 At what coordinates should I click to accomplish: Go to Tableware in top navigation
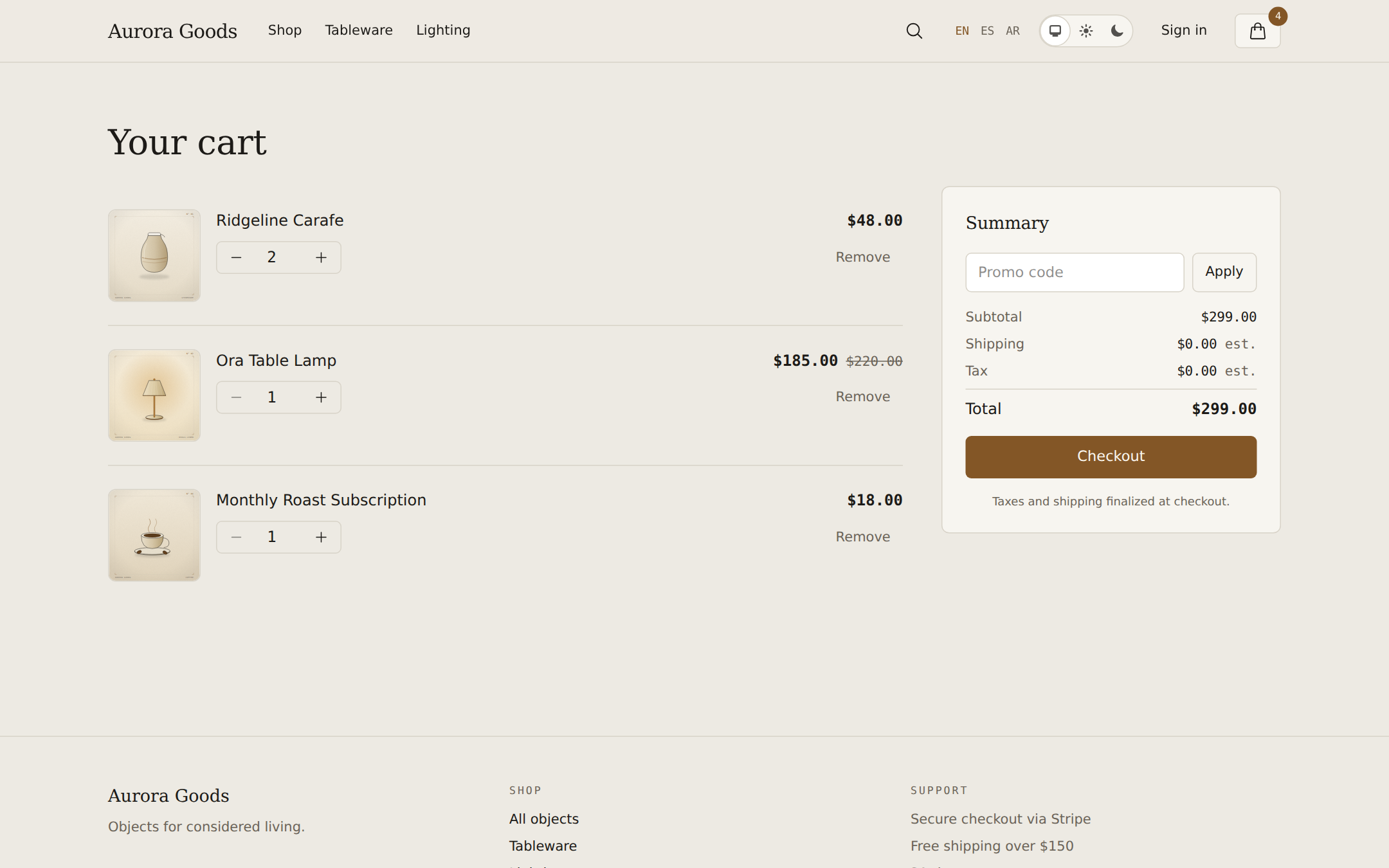(359, 30)
